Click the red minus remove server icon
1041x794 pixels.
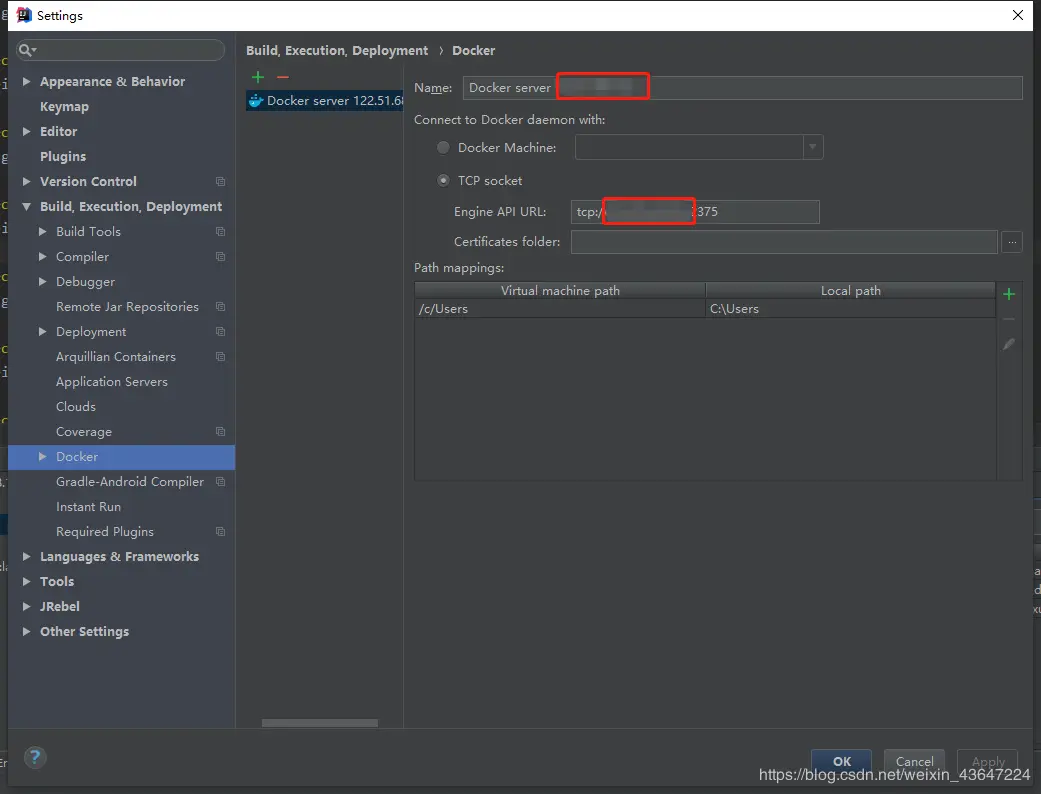tap(283, 77)
